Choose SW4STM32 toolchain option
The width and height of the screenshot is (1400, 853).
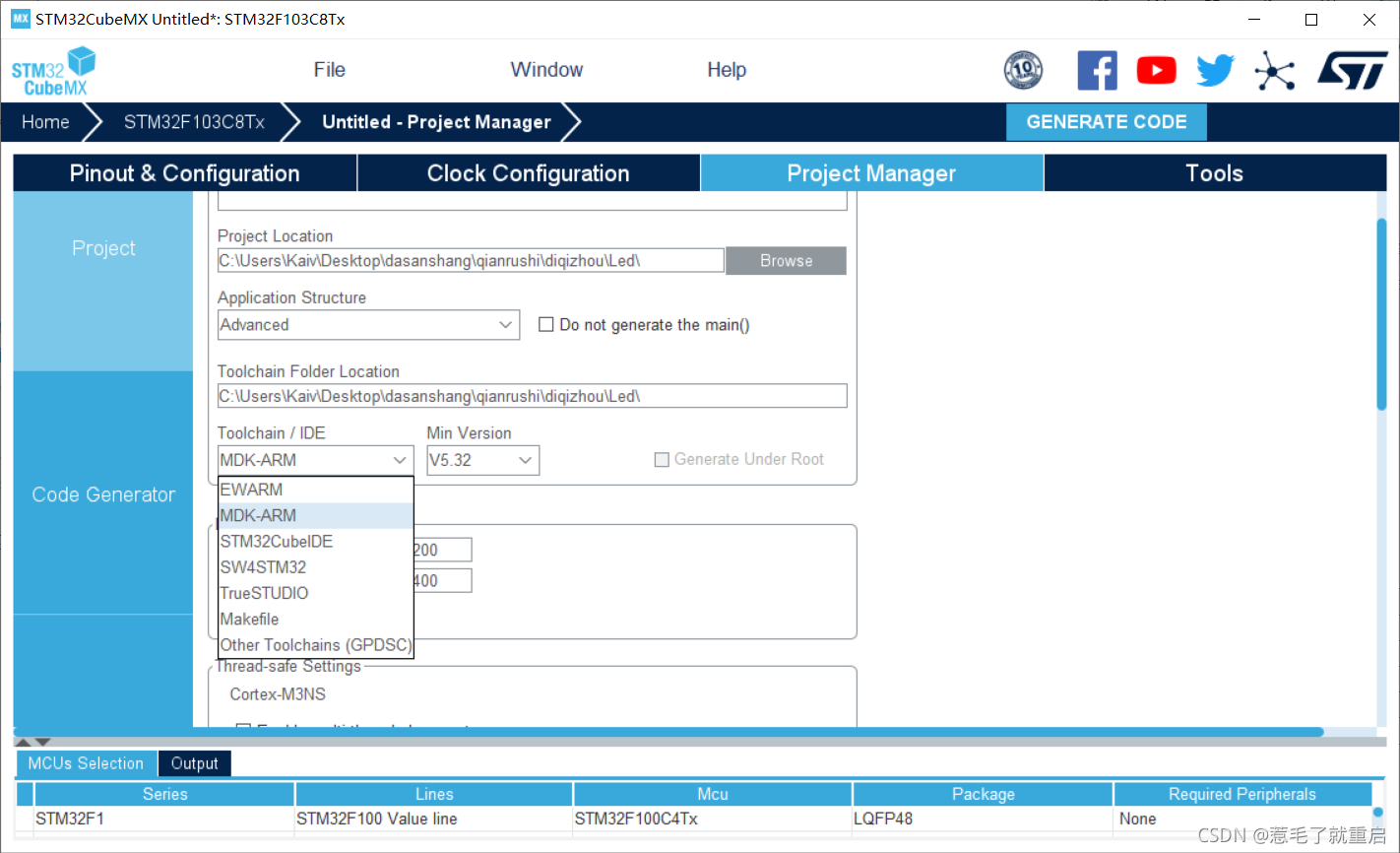pos(315,567)
